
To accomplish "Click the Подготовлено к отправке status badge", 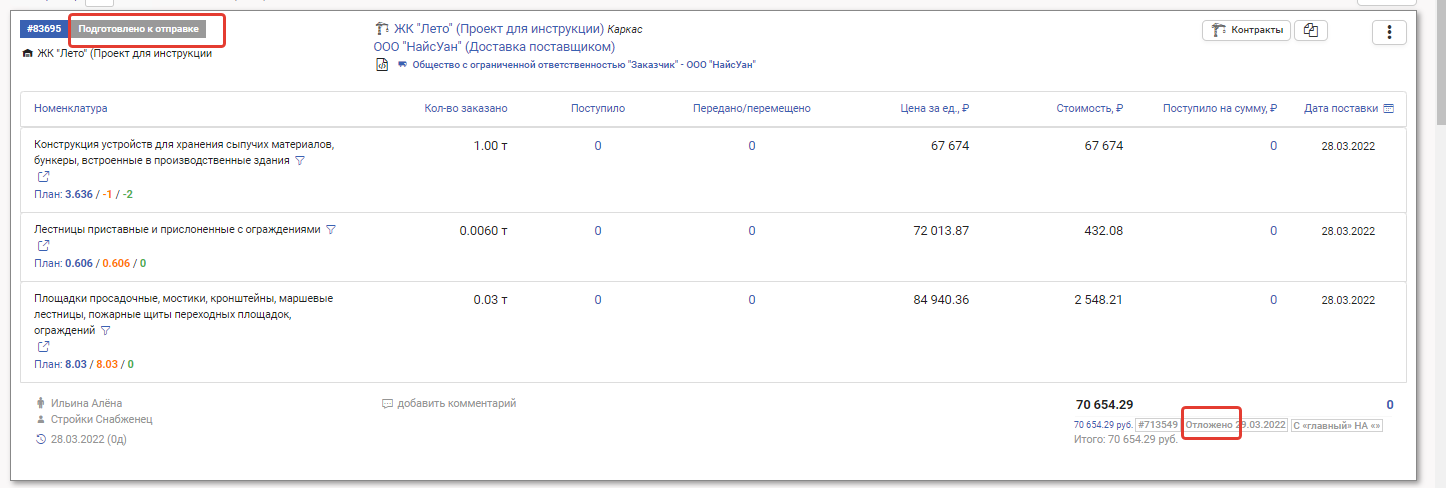I will pyautogui.click(x=138, y=29).
